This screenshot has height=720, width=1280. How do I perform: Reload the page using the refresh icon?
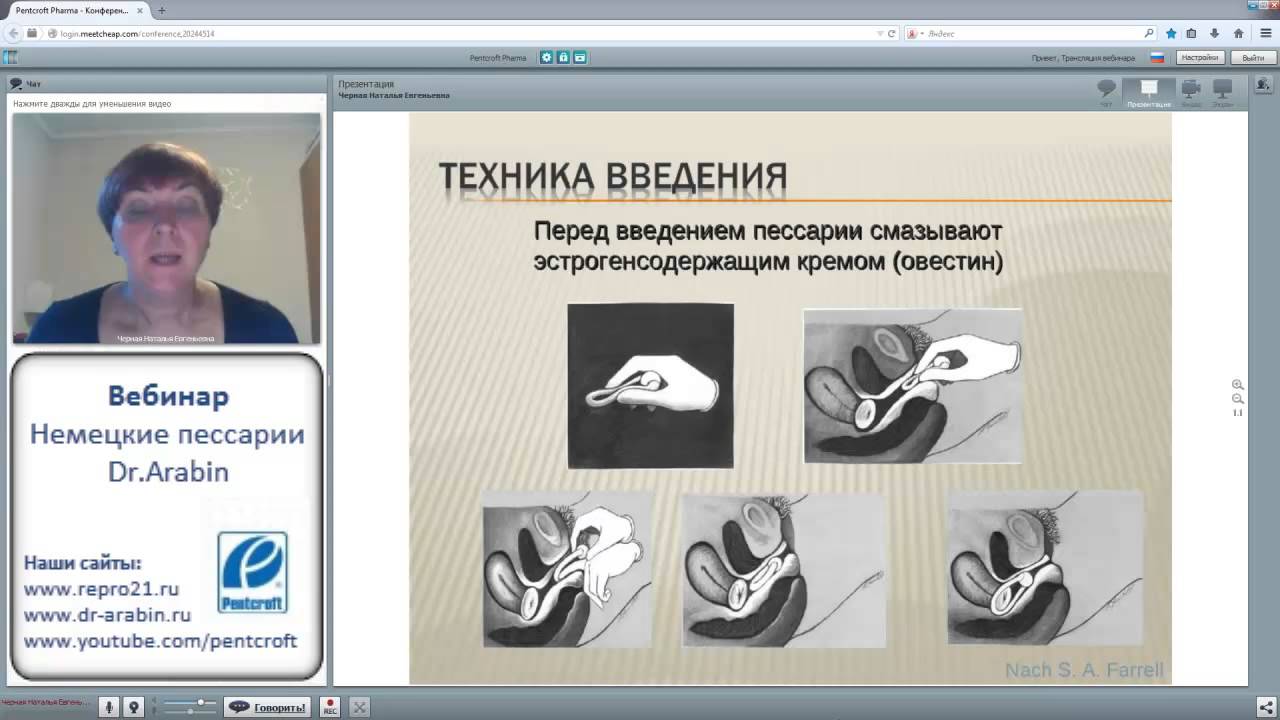click(x=891, y=33)
